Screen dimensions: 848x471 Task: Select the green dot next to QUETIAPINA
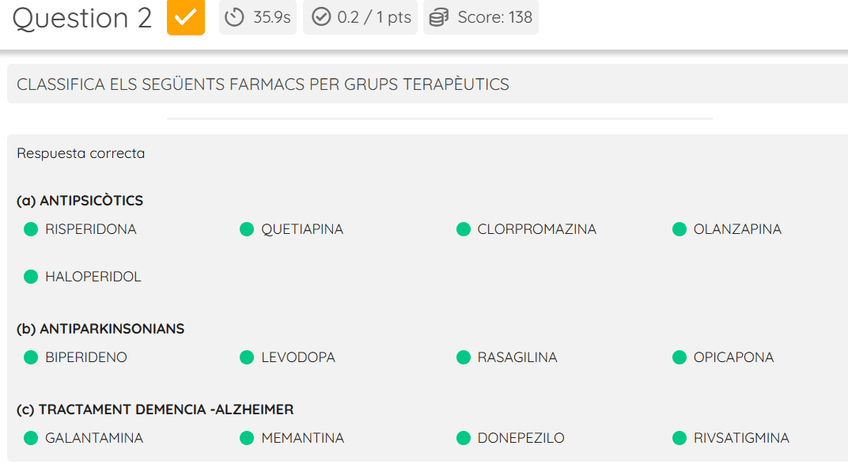pyautogui.click(x=247, y=230)
